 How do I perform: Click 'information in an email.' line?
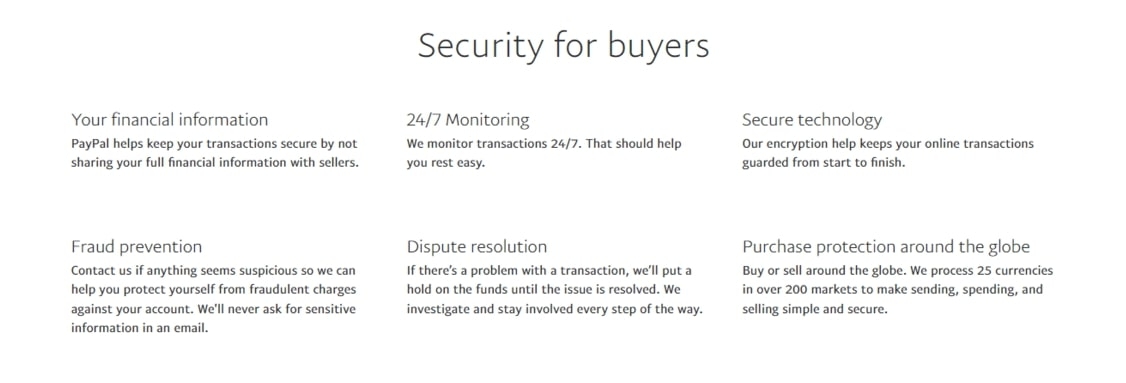tap(139, 328)
